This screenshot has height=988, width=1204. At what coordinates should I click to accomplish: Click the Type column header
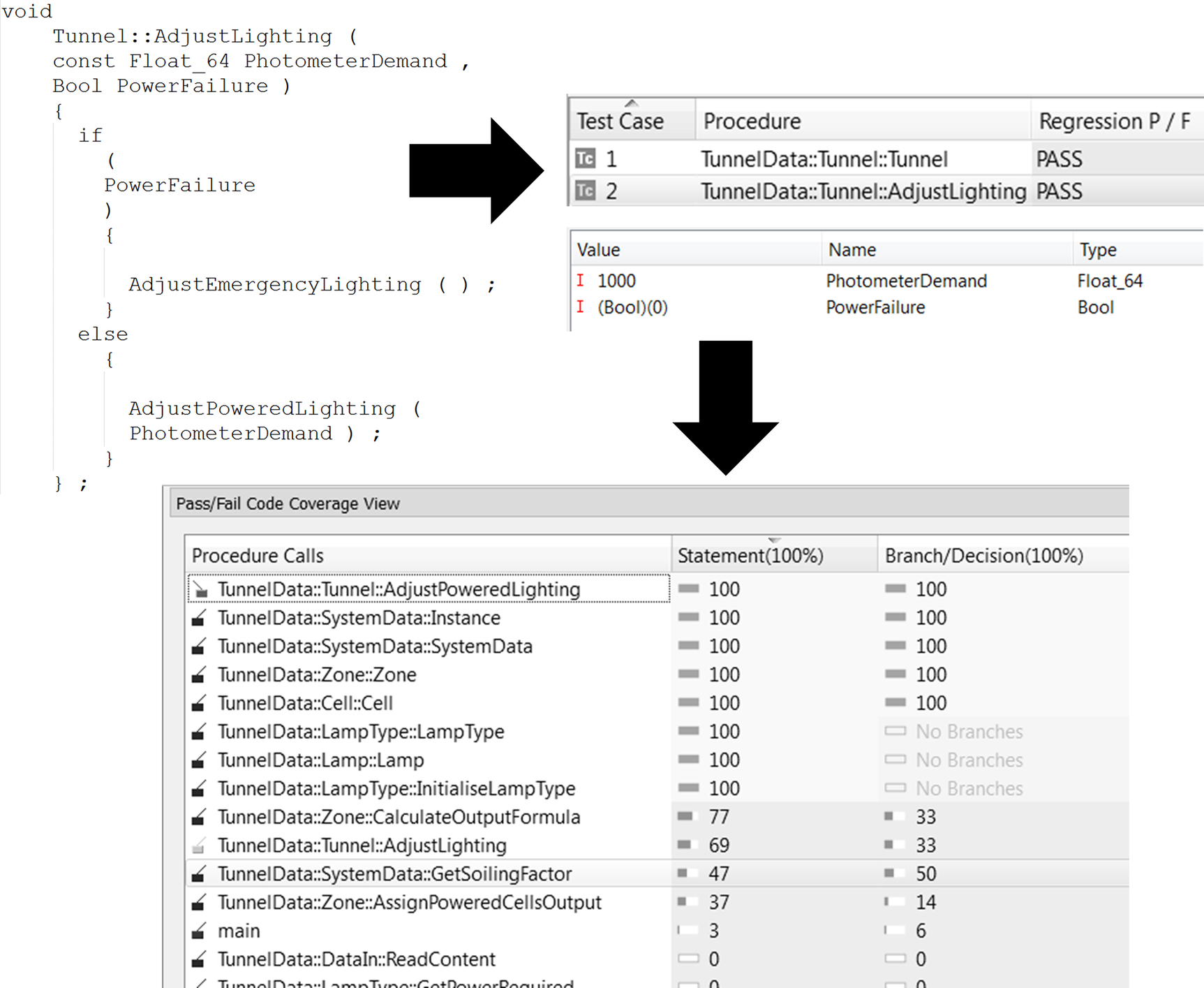pyautogui.click(x=1138, y=249)
